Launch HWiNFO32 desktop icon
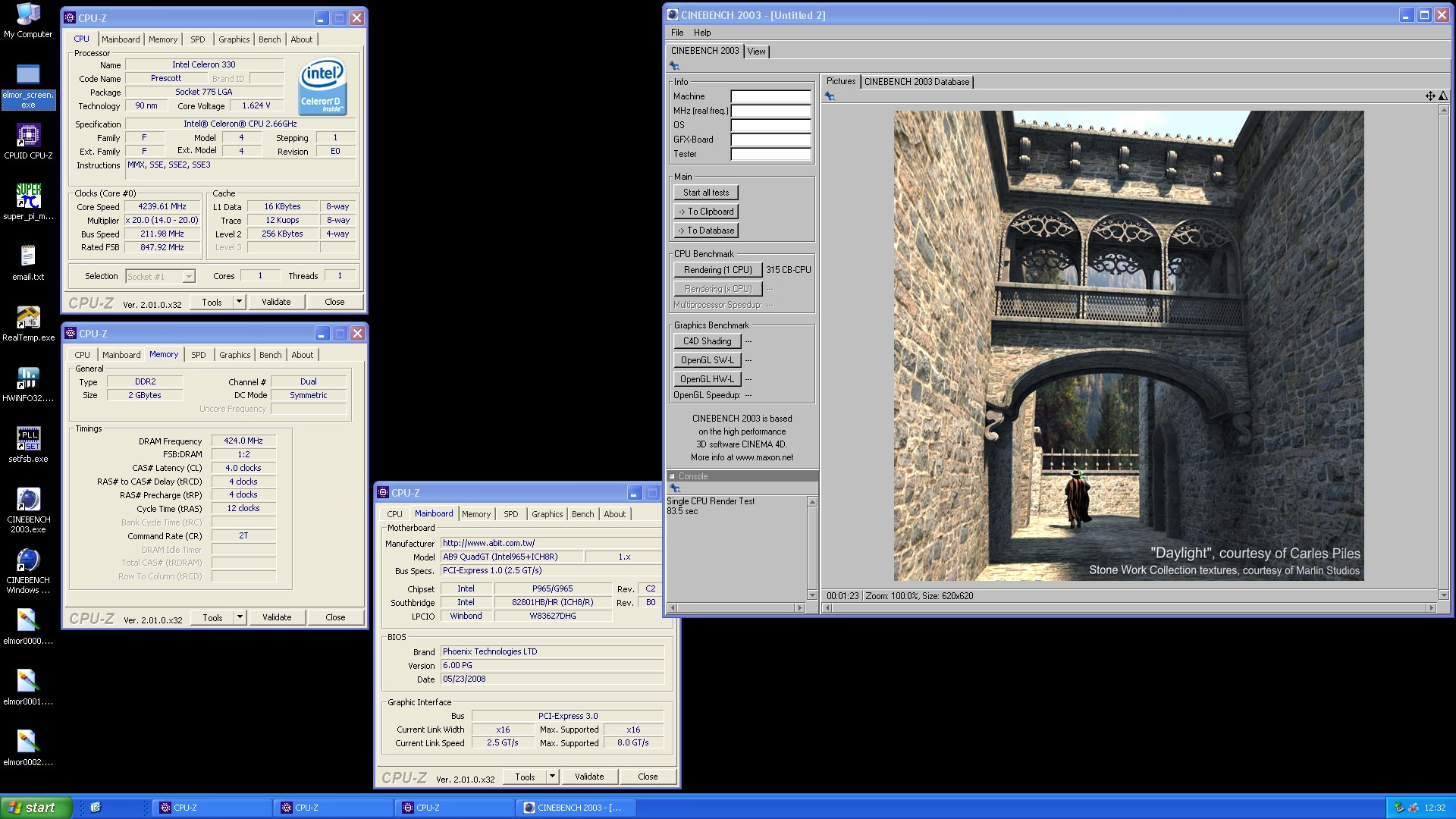This screenshot has width=1456, height=819. pyautogui.click(x=28, y=384)
